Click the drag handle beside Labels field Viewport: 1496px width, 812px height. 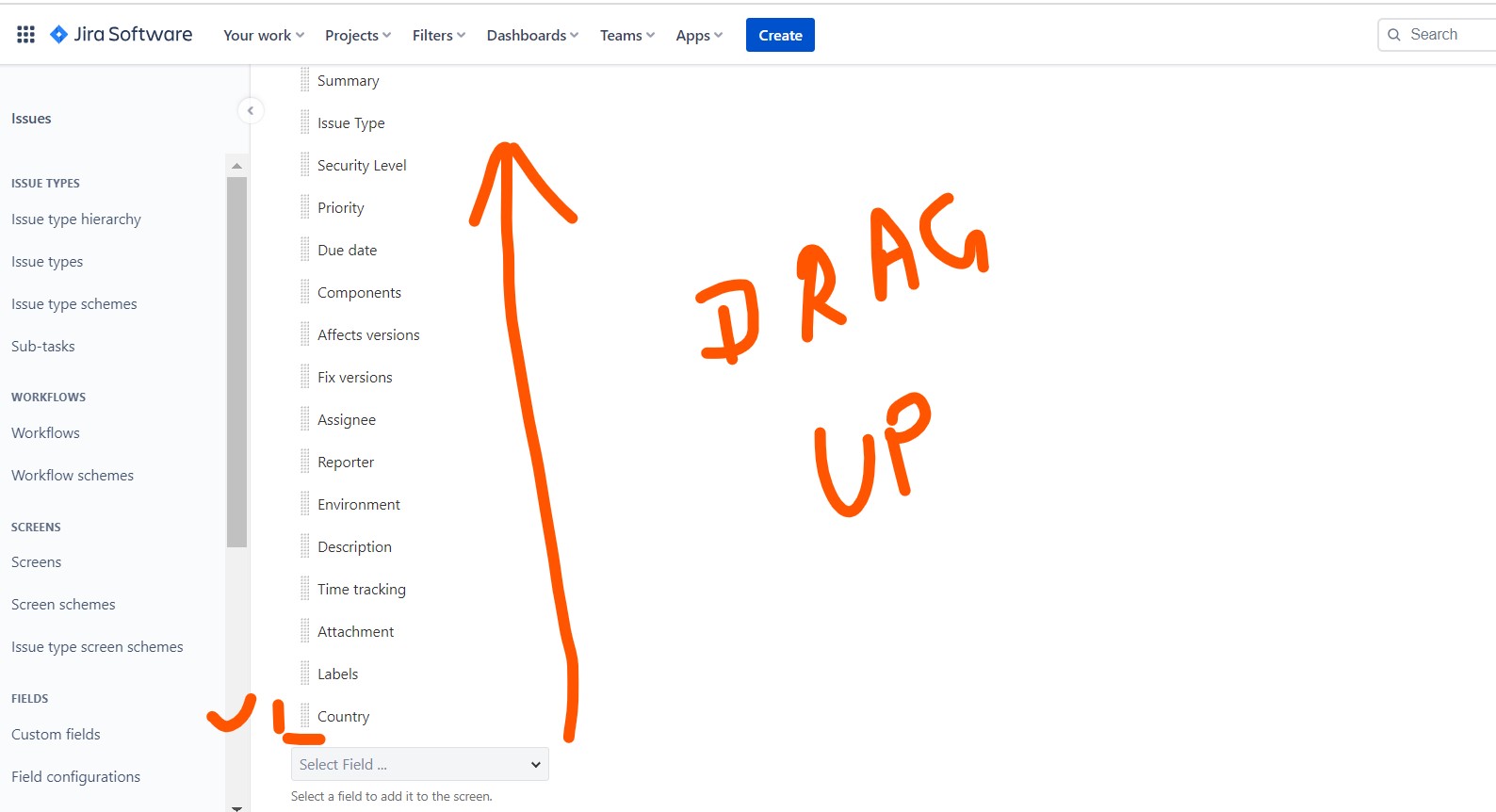point(304,674)
